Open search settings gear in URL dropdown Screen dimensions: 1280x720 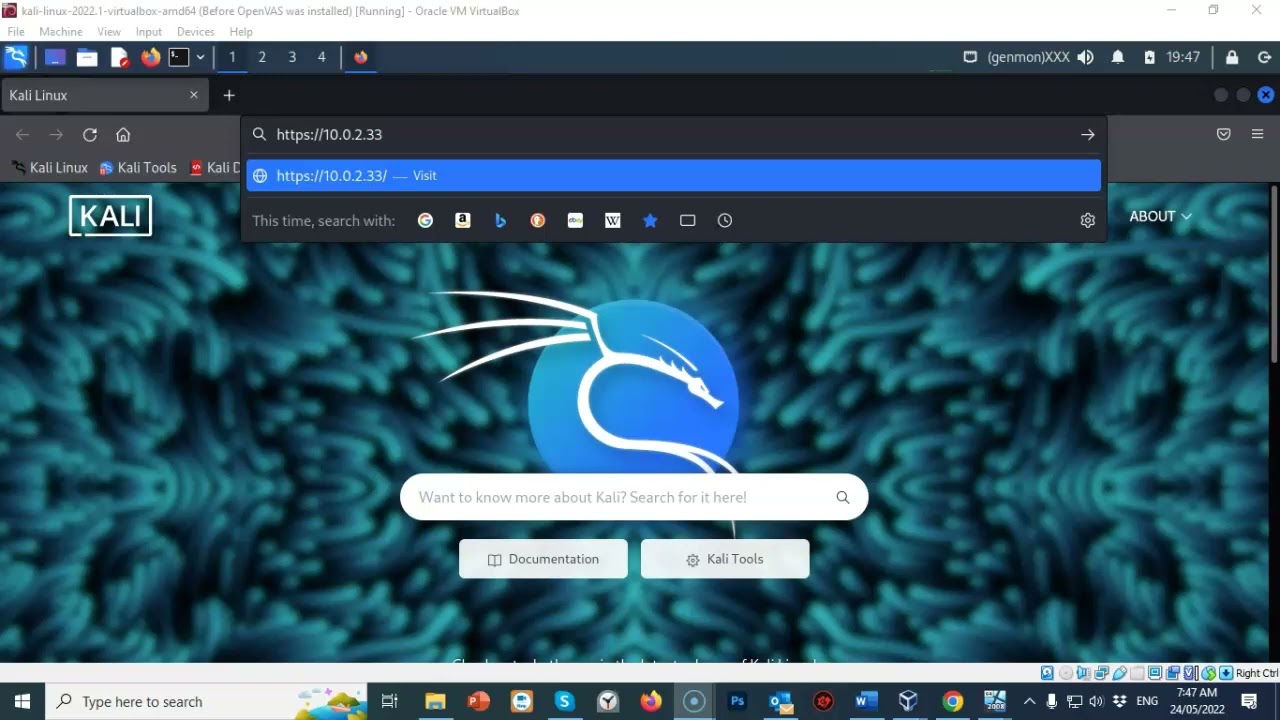pyautogui.click(x=1088, y=220)
